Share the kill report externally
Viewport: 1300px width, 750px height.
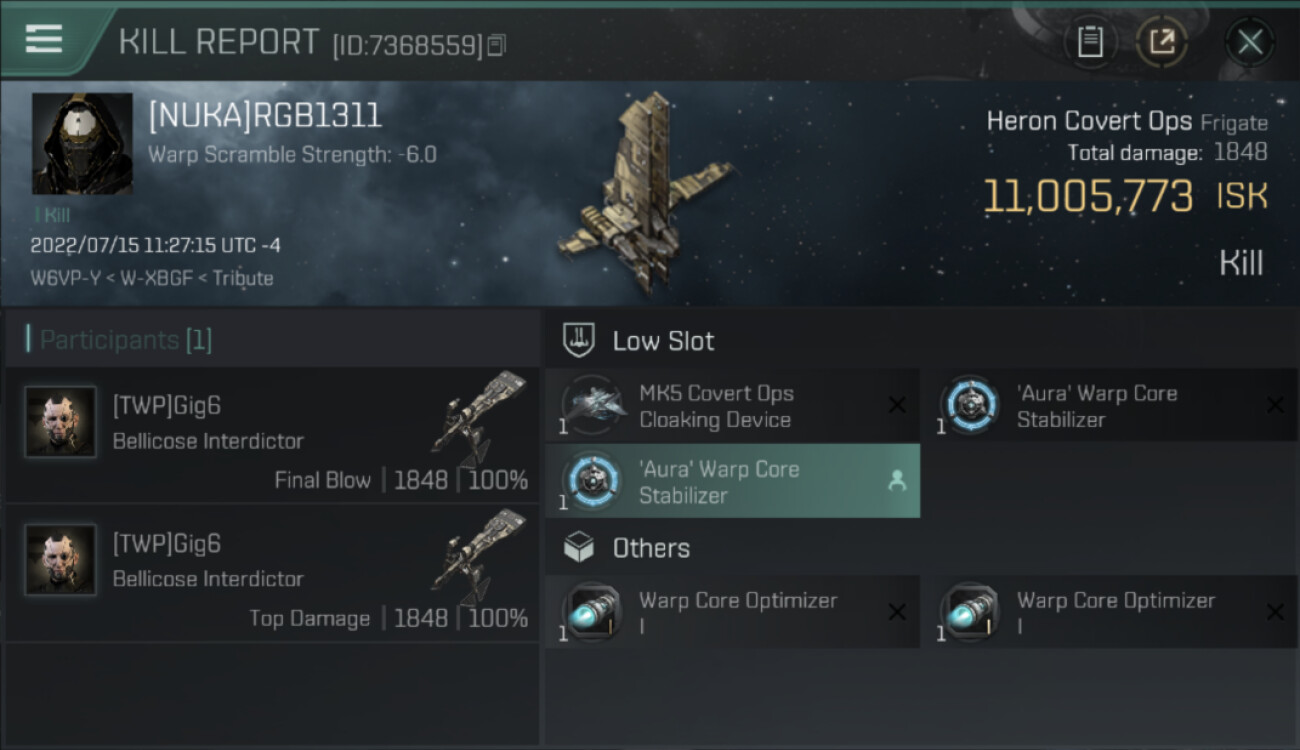(1162, 42)
